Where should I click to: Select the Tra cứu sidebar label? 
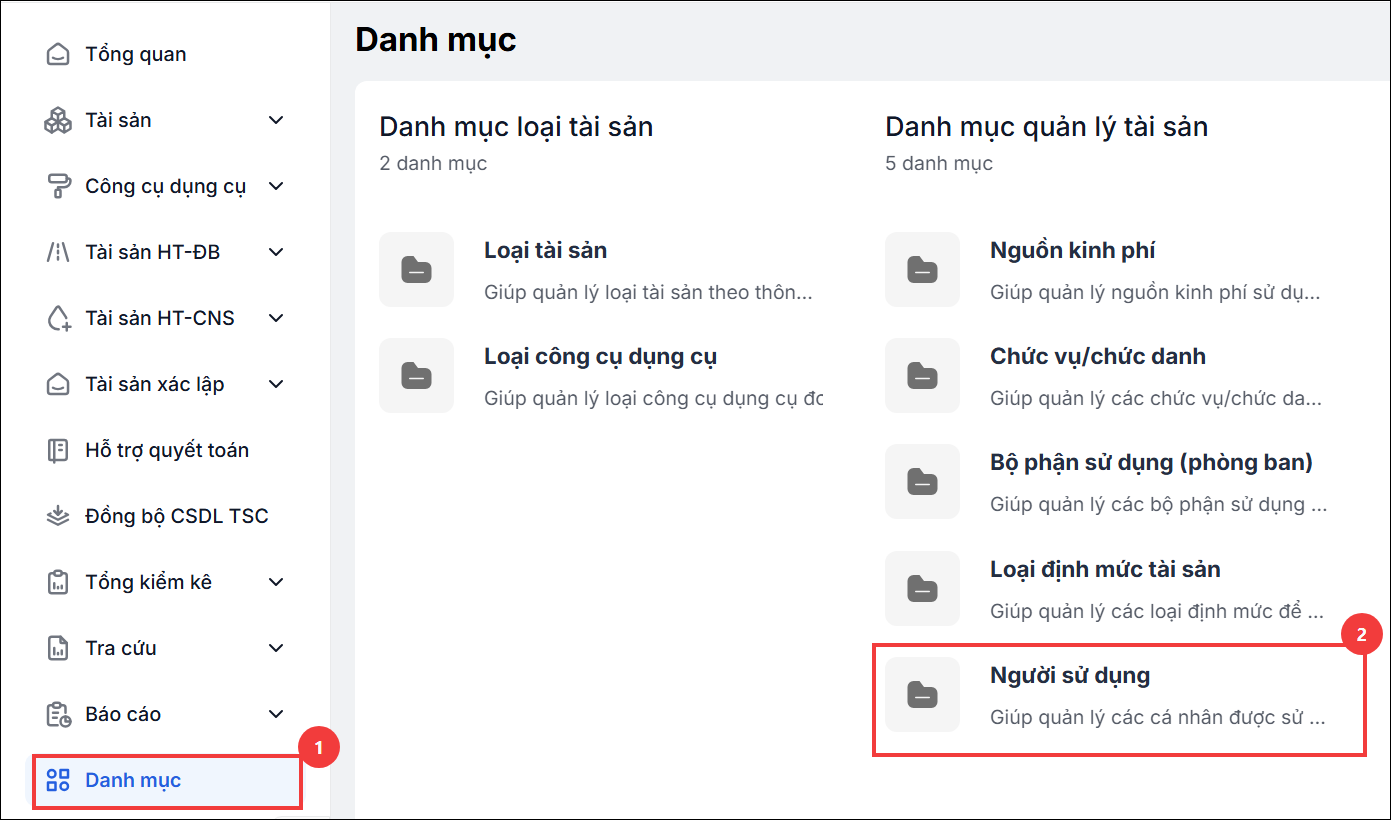pyautogui.click(x=121, y=648)
